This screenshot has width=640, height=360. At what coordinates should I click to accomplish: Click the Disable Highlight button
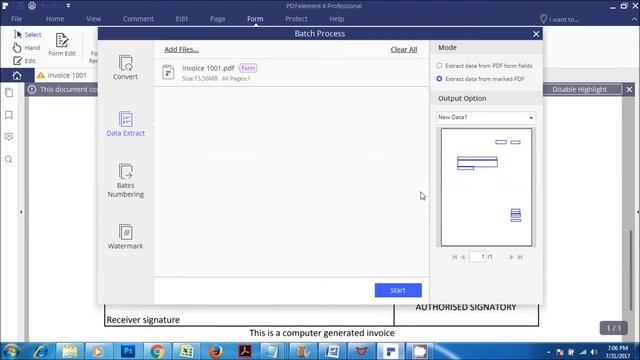(579, 89)
